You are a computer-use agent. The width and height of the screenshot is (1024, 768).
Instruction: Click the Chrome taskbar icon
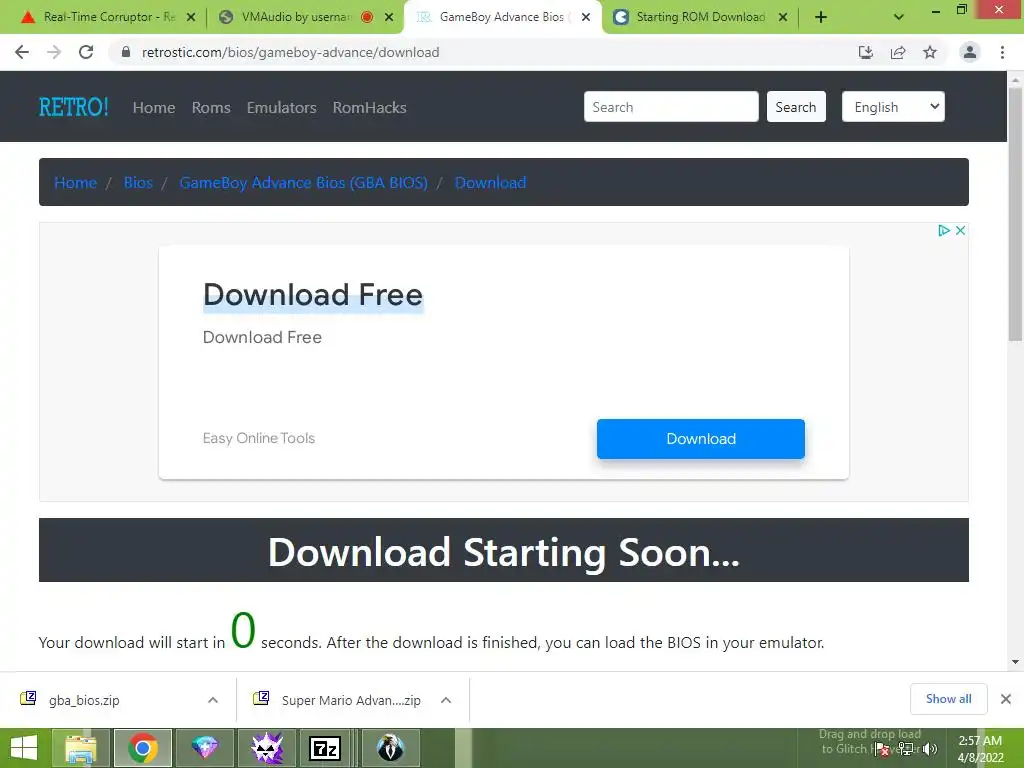tap(143, 748)
